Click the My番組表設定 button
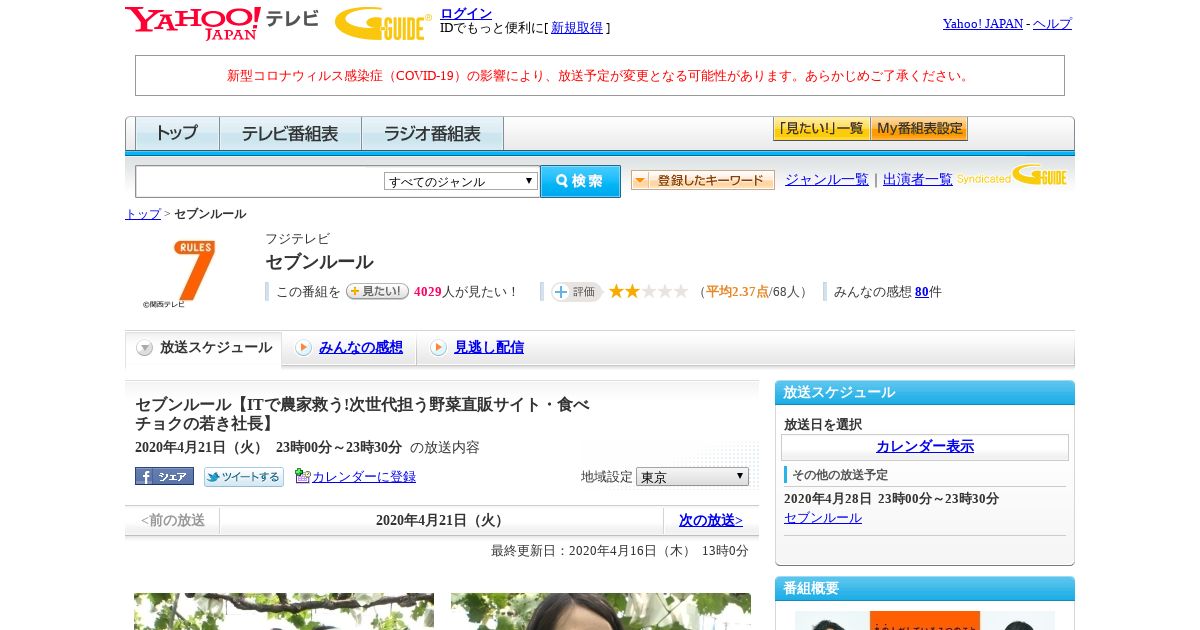 pyautogui.click(x=919, y=129)
